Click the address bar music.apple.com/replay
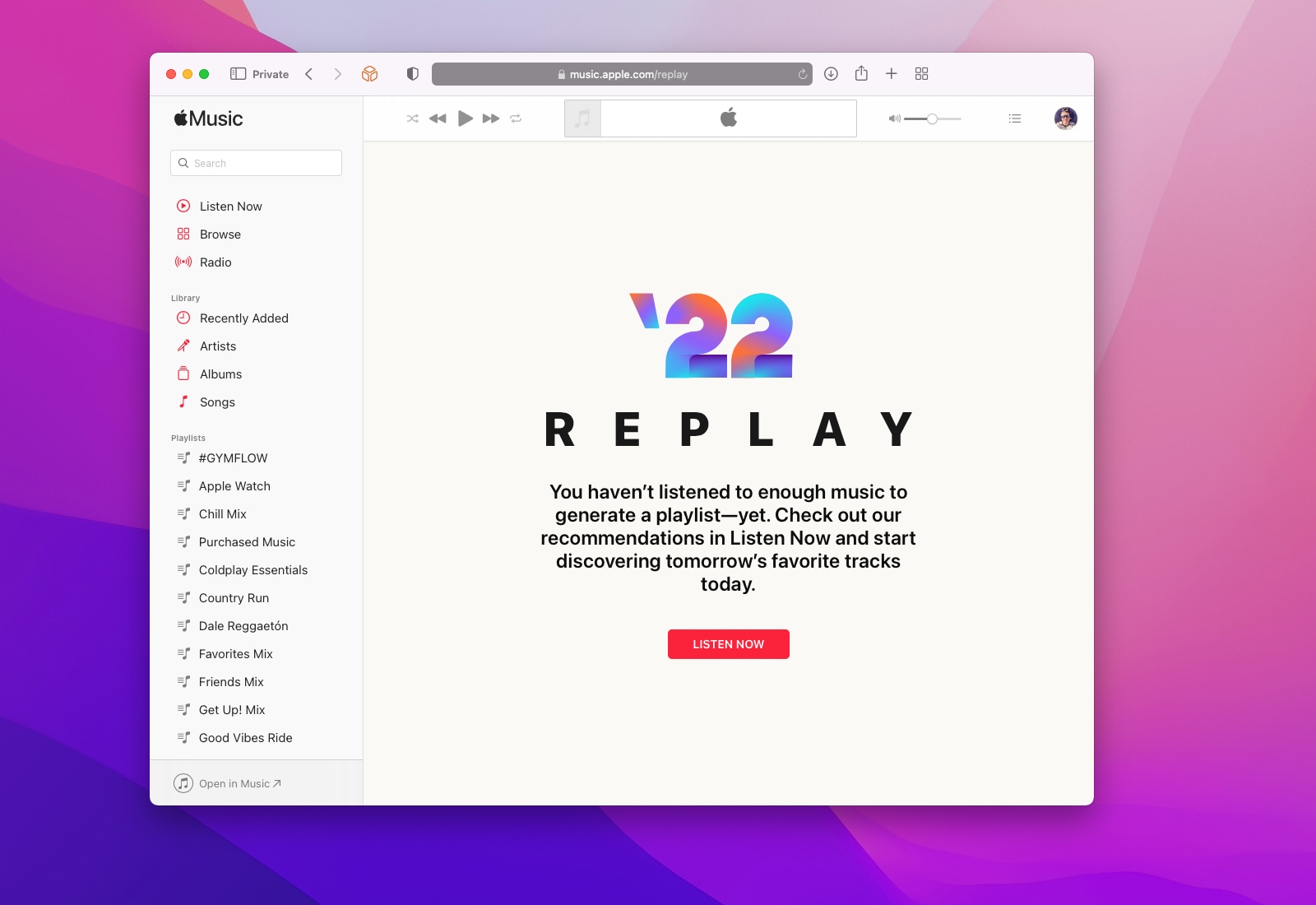1316x905 pixels. (x=622, y=74)
